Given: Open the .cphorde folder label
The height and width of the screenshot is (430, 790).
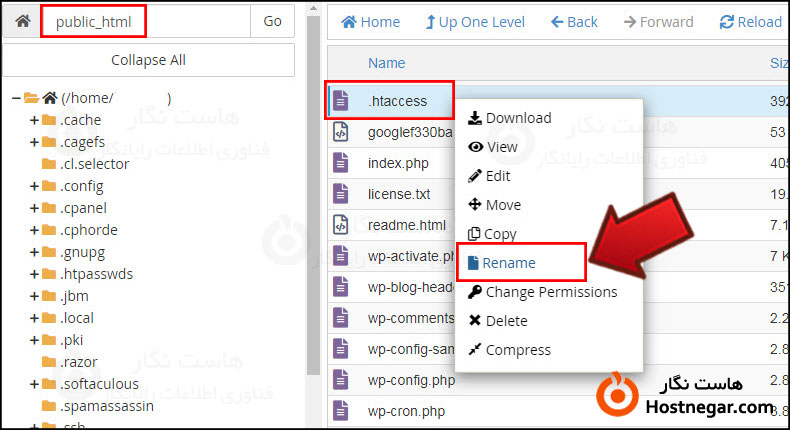Looking at the screenshot, I should pyautogui.click(x=89, y=230).
